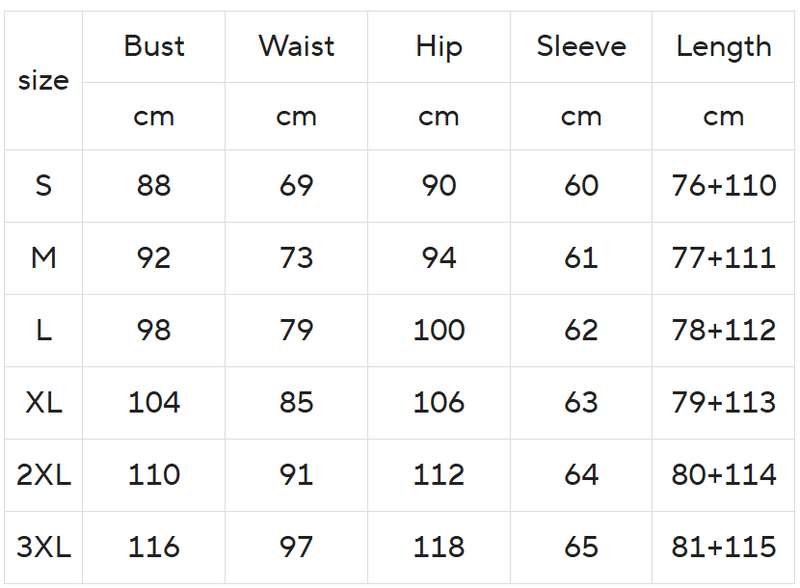
Task: Select the size header cell
Action: pos(43,81)
